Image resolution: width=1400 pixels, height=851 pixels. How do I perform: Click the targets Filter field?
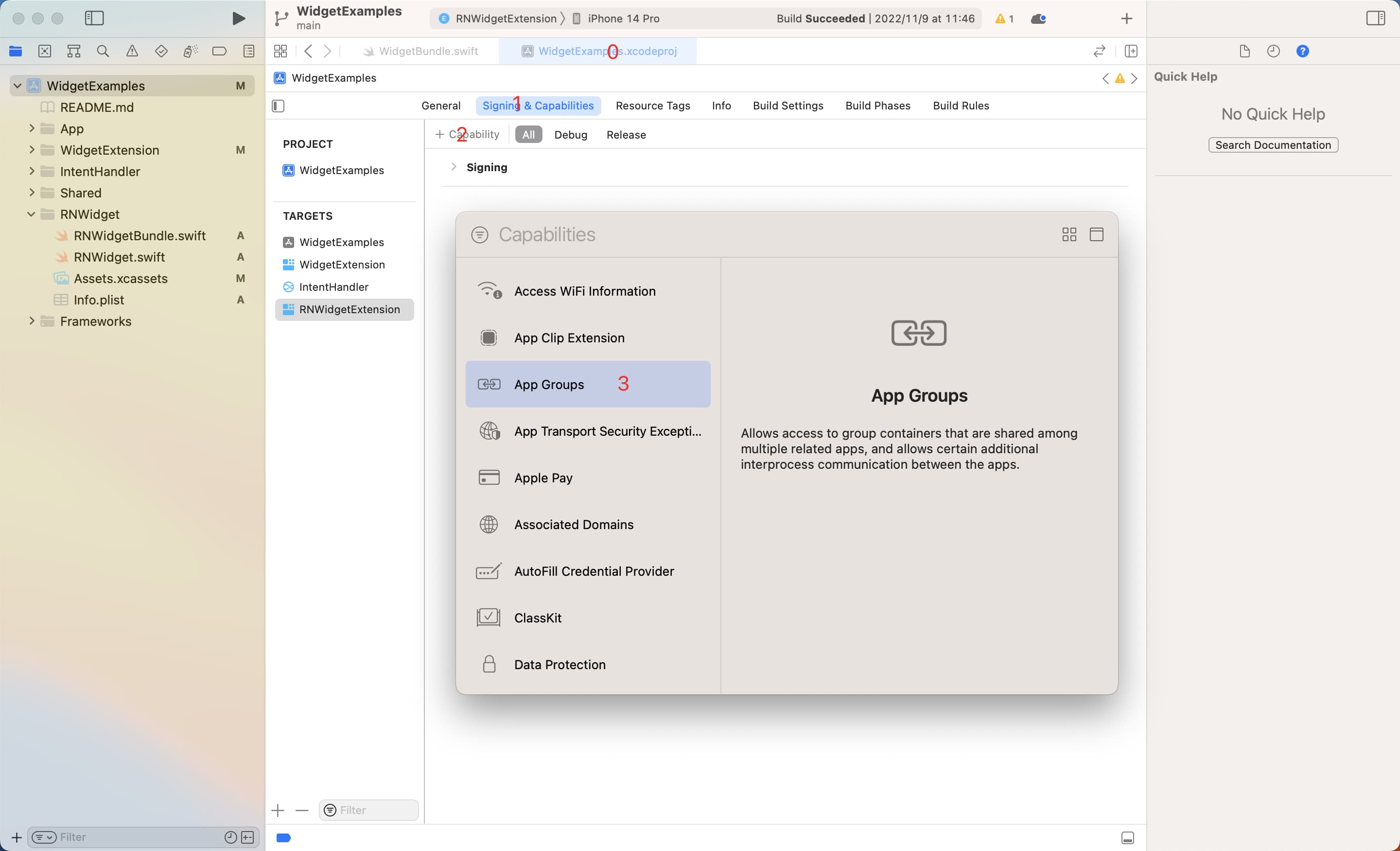click(369, 810)
